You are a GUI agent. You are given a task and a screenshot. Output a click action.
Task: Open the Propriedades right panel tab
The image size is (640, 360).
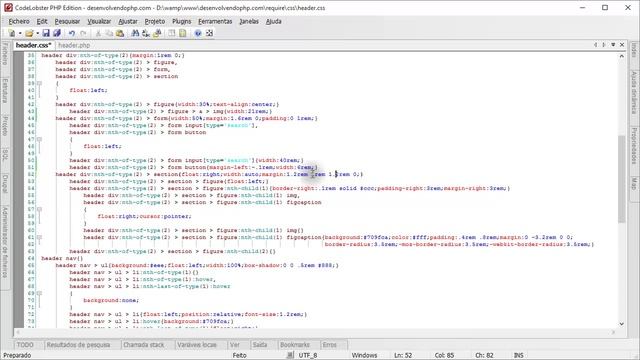point(634,146)
